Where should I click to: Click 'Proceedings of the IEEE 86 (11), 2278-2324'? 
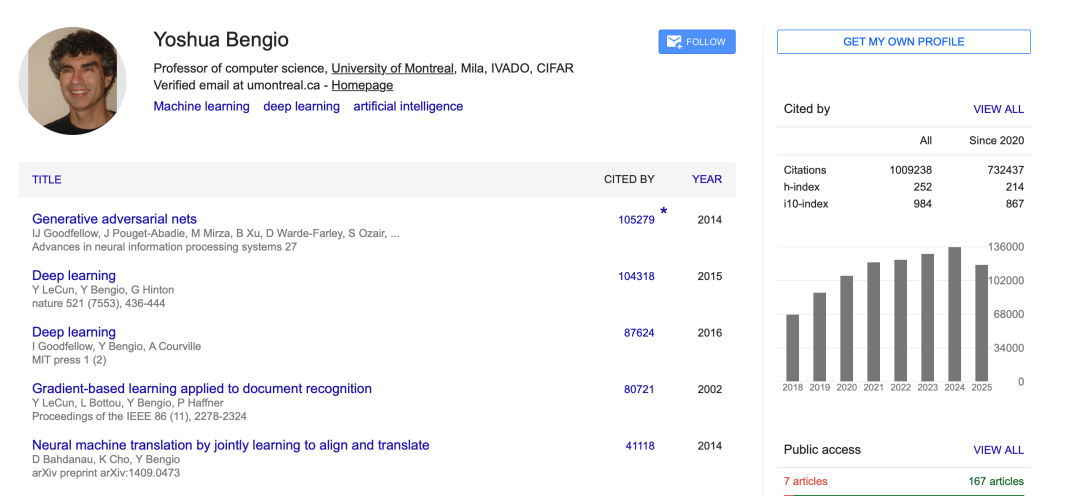click(x=139, y=417)
